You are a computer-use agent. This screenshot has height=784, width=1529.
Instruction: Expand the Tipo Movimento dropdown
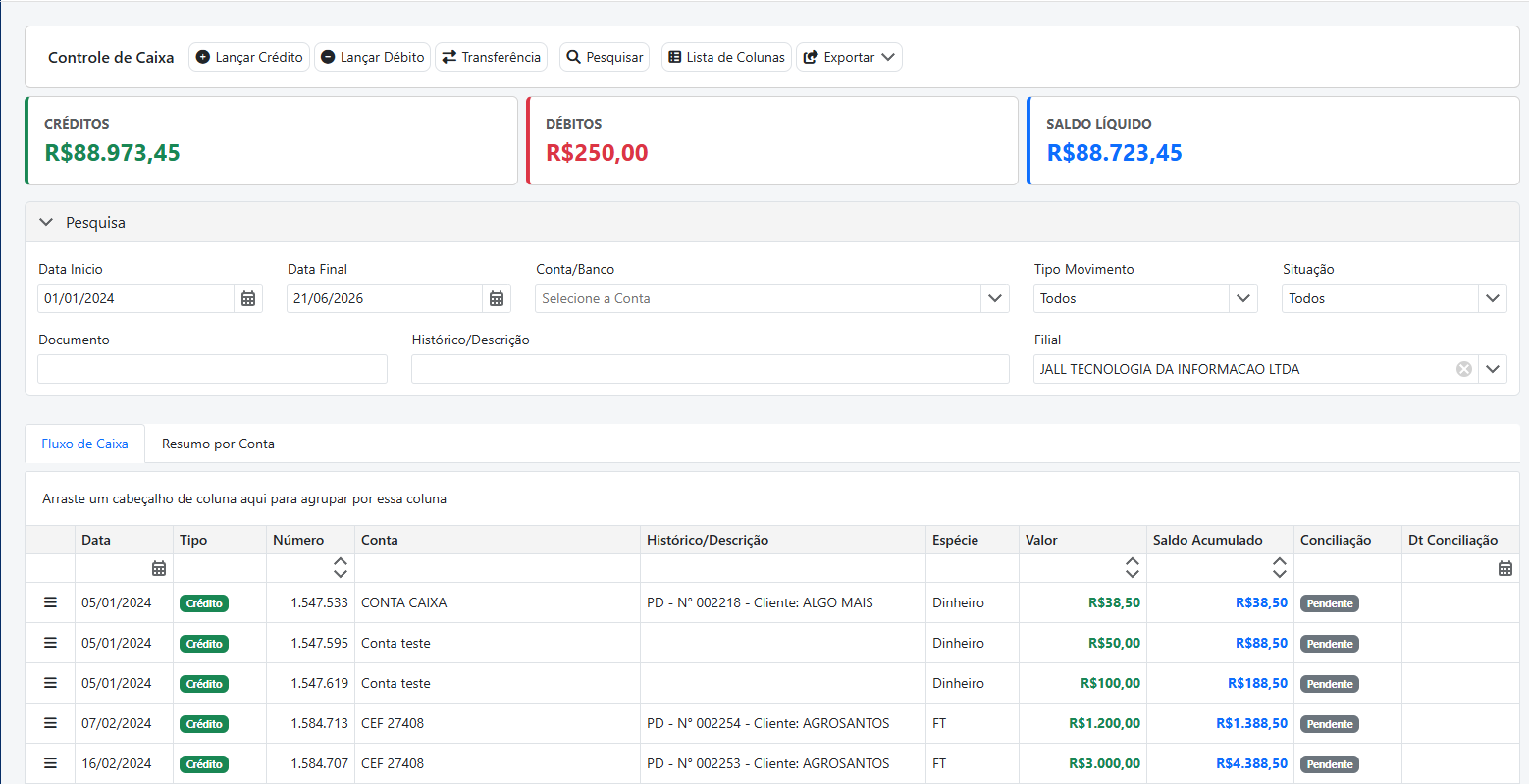(x=1243, y=298)
